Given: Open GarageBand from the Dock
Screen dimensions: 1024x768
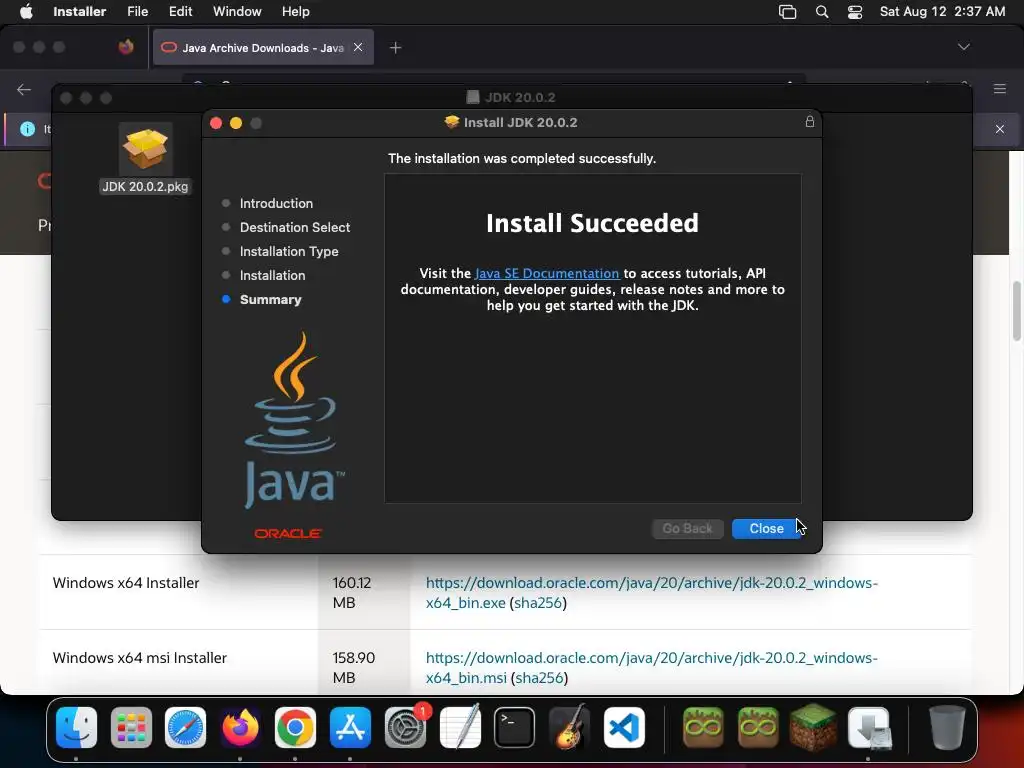Looking at the screenshot, I should point(569,727).
